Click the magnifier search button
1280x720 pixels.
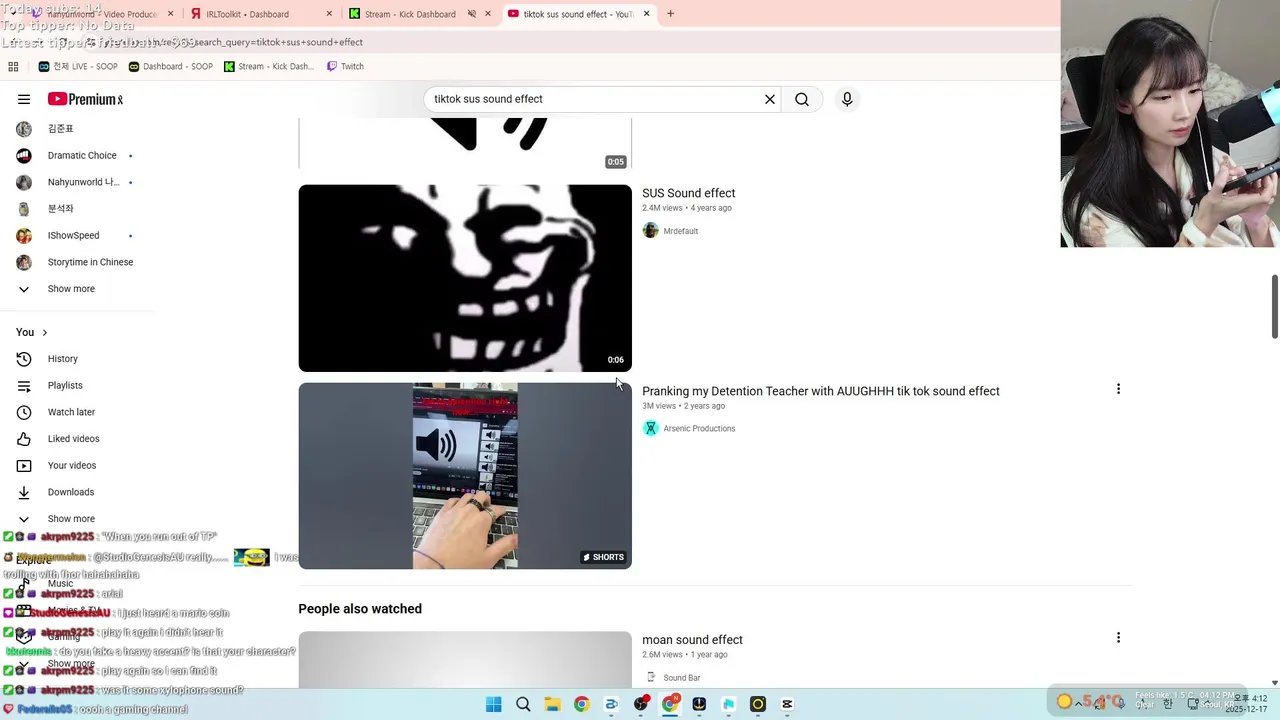802,99
